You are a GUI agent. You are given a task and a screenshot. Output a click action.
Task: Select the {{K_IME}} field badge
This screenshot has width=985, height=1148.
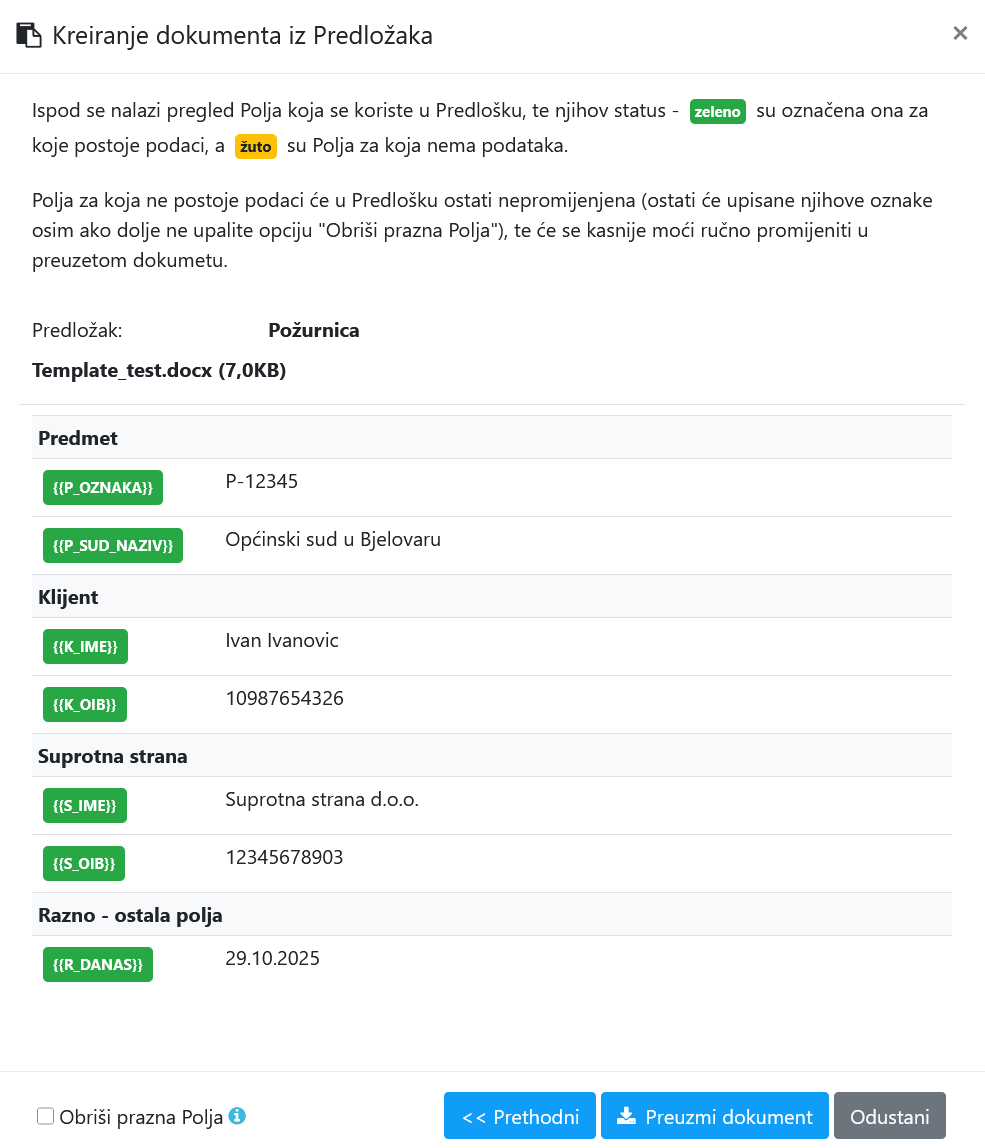85,646
